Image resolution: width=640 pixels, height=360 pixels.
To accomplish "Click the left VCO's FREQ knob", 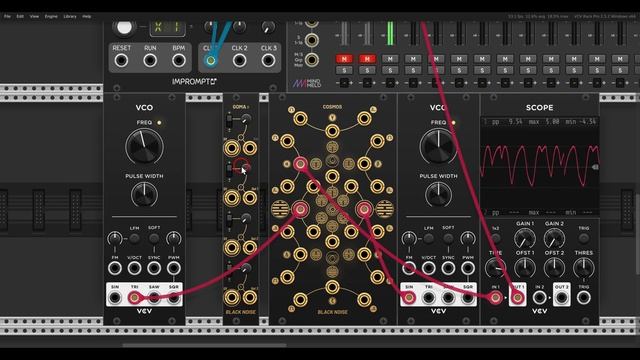I will [144, 147].
